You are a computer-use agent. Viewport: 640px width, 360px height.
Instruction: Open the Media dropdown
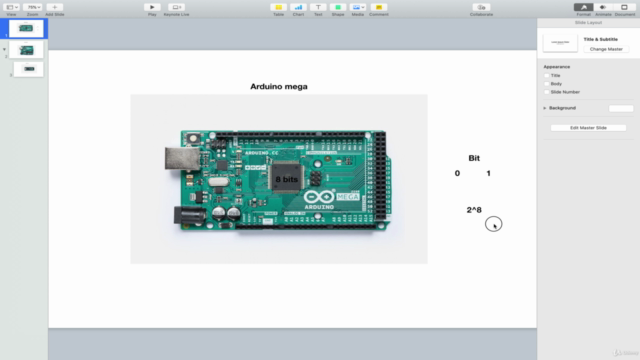(358, 7)
